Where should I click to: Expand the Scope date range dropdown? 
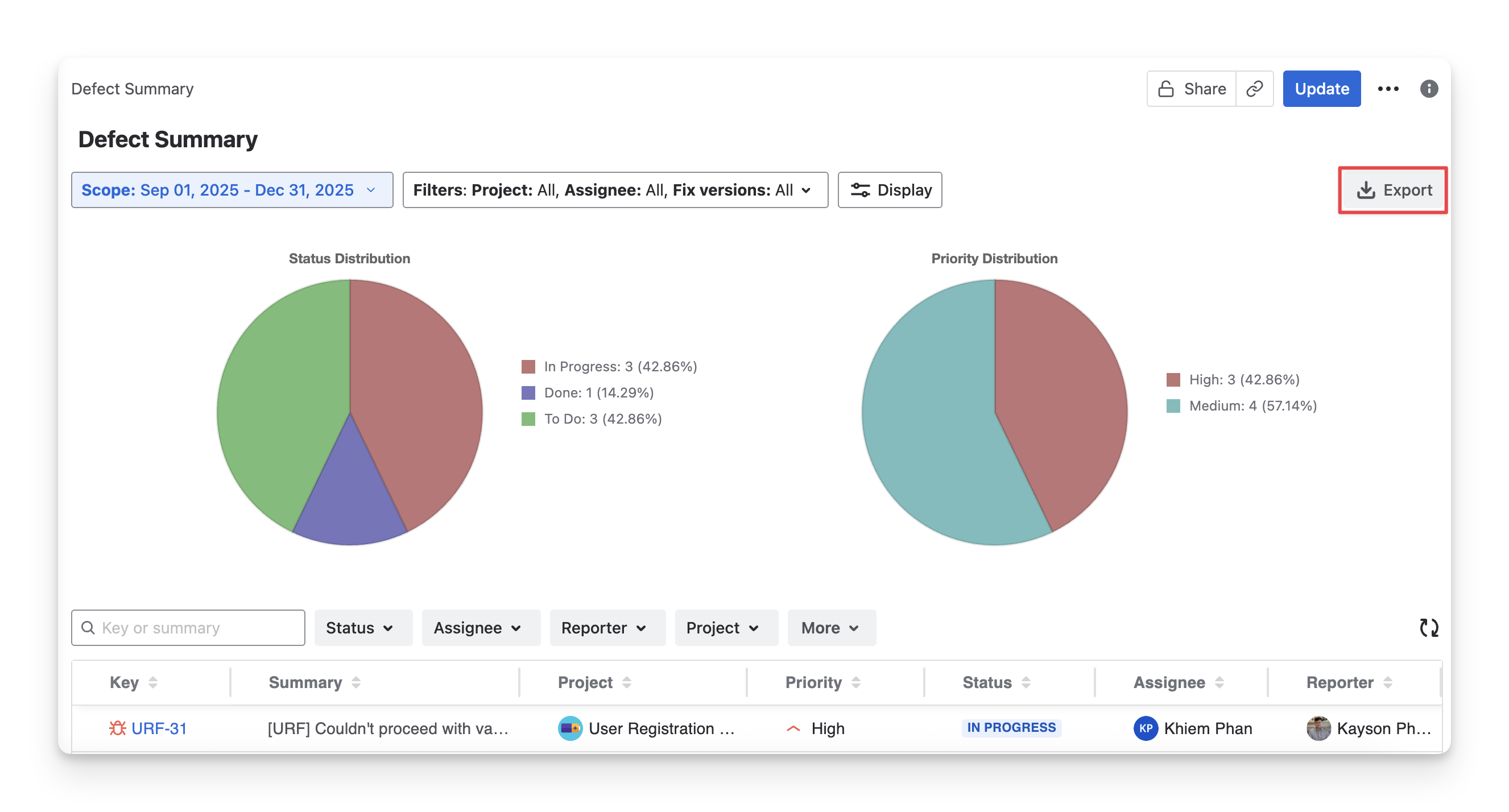[232, 190]
